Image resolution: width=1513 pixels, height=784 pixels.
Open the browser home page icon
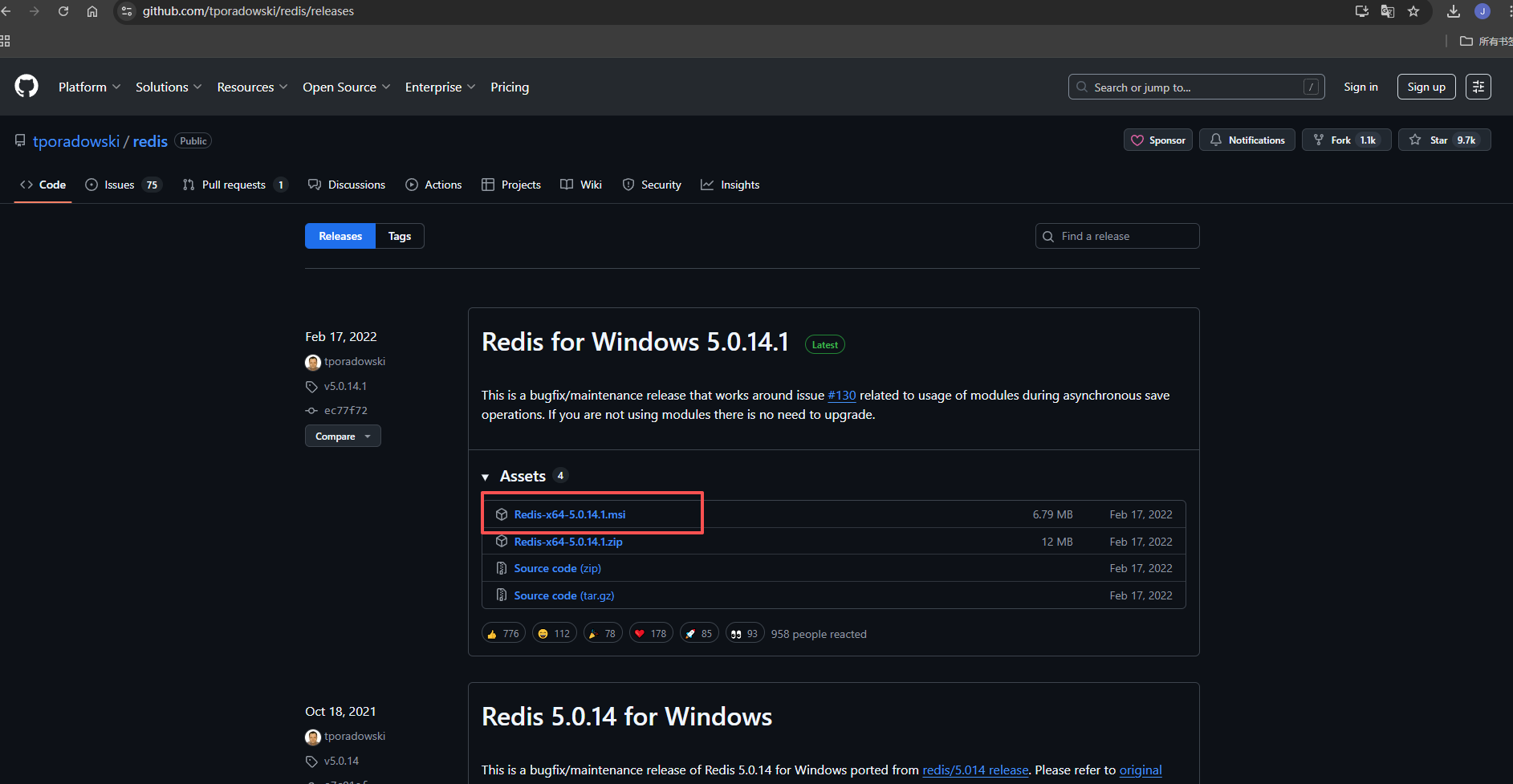point(92,11)
